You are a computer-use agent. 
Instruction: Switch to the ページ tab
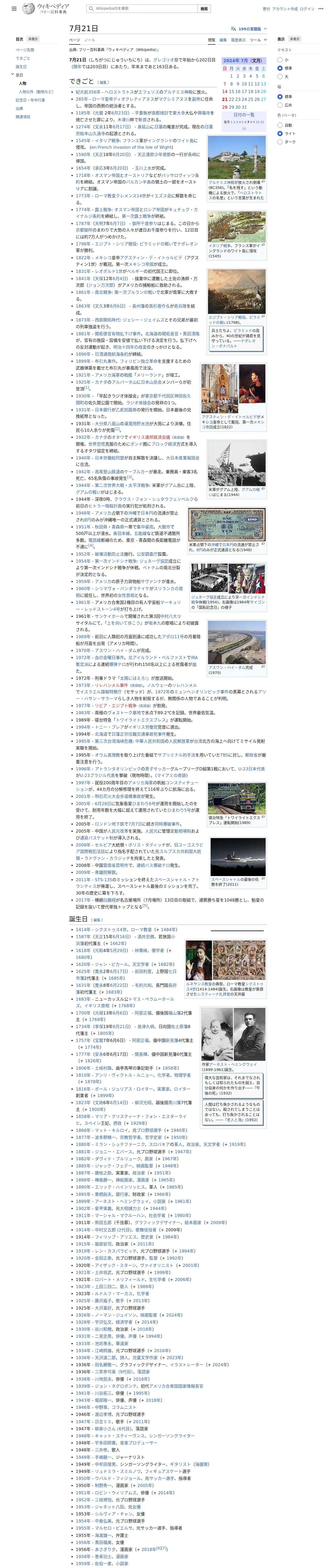point(74,40)
